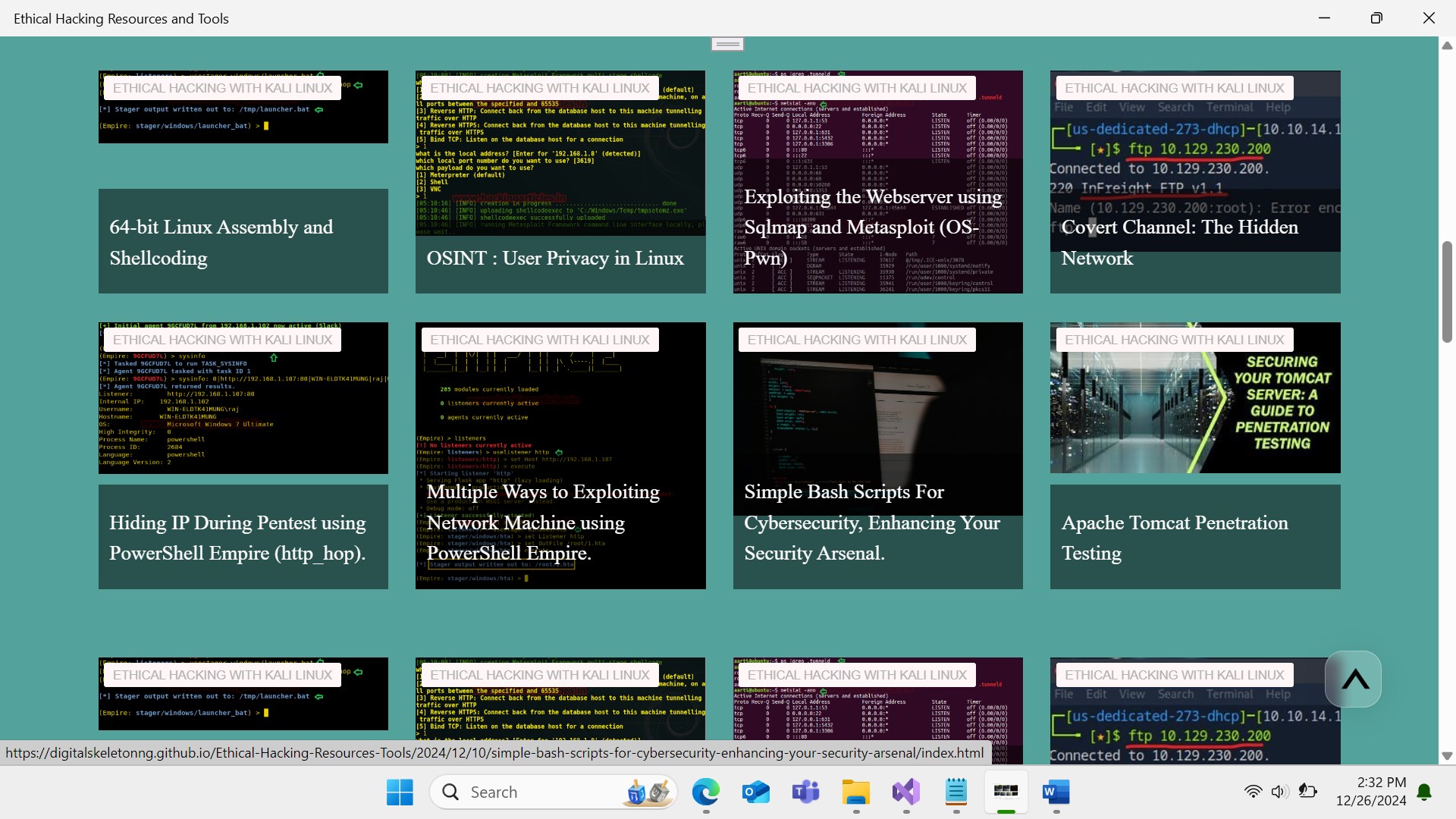Restore down the Ethical Hacking Resources window
Screen dimensions: 1456x819
click(x=1376, y=18)
